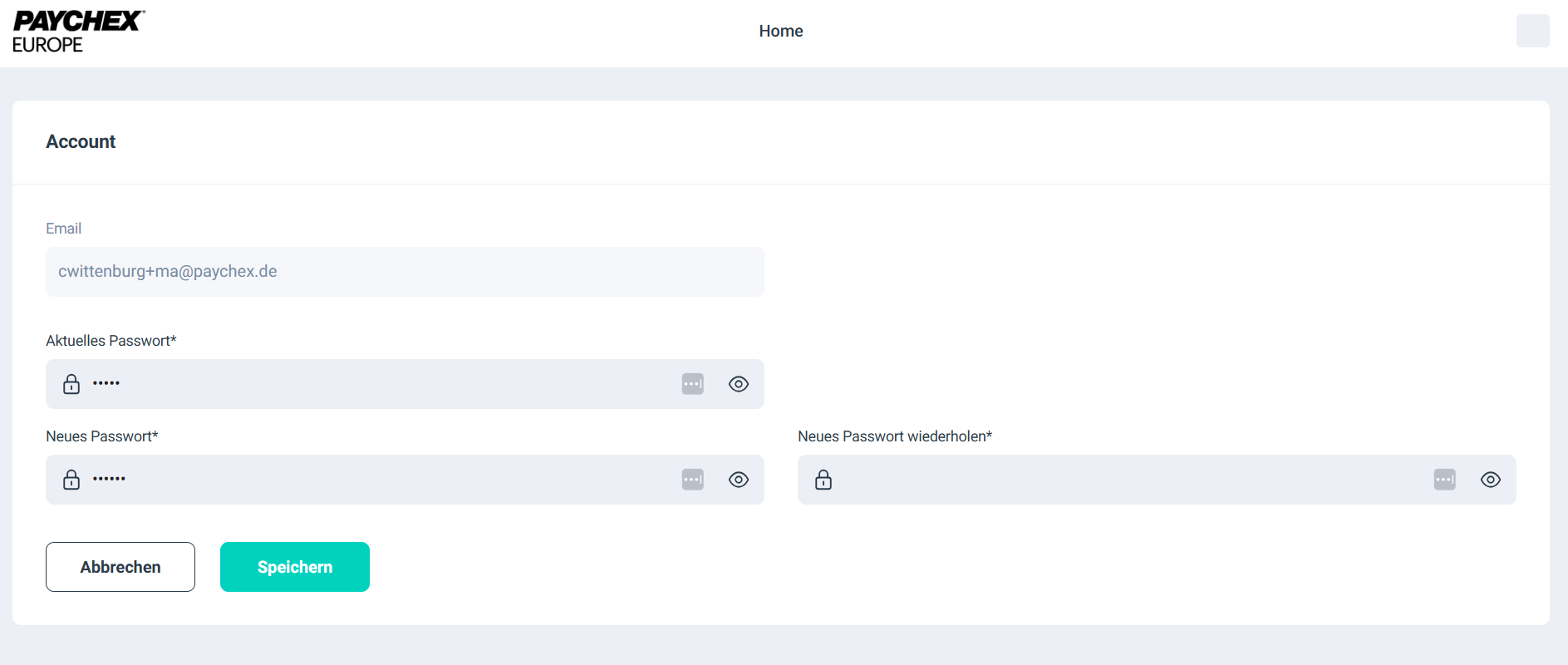Click the Account section heading

point(81,142)
